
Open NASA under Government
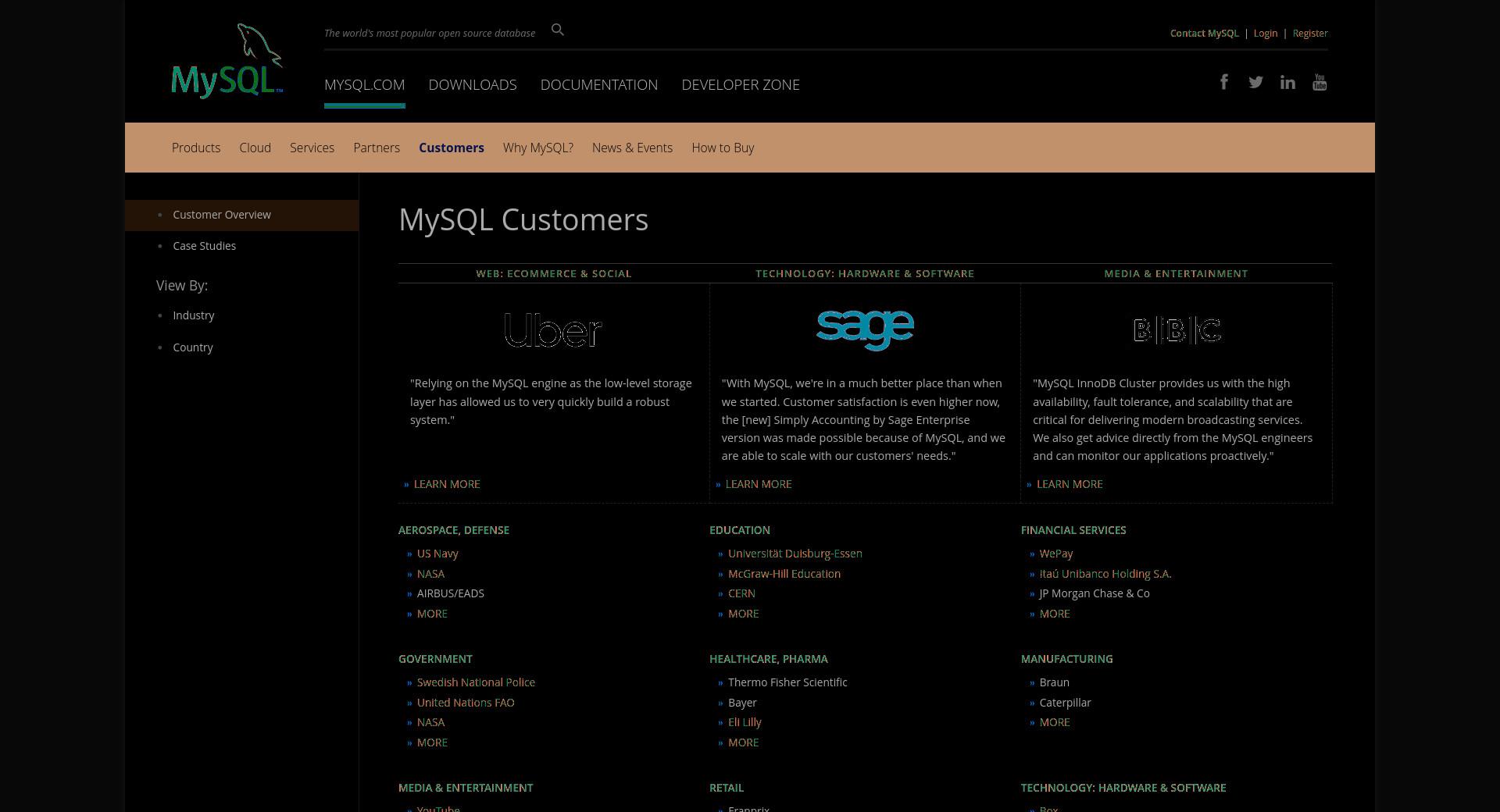(x=430, y=722)
